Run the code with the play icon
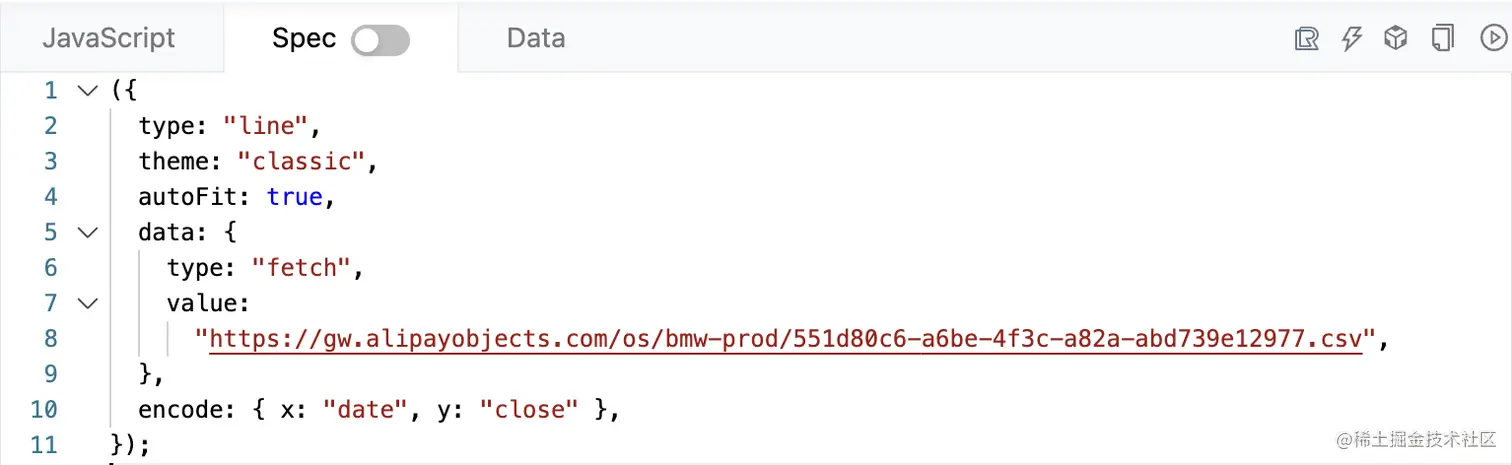Viewport: 1512px width, 465px height. [x=1492, y=39]
